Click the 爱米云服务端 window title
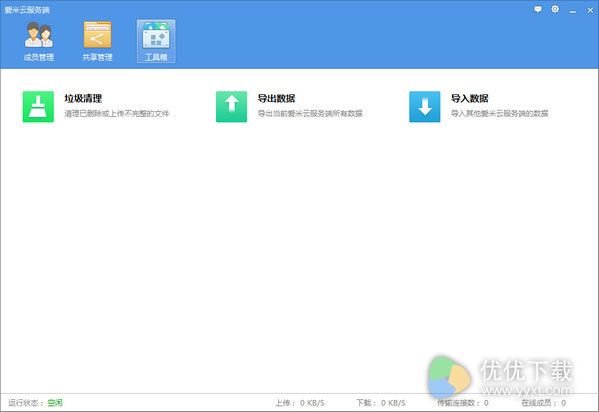Screen dimensions: 599x412 27,10
